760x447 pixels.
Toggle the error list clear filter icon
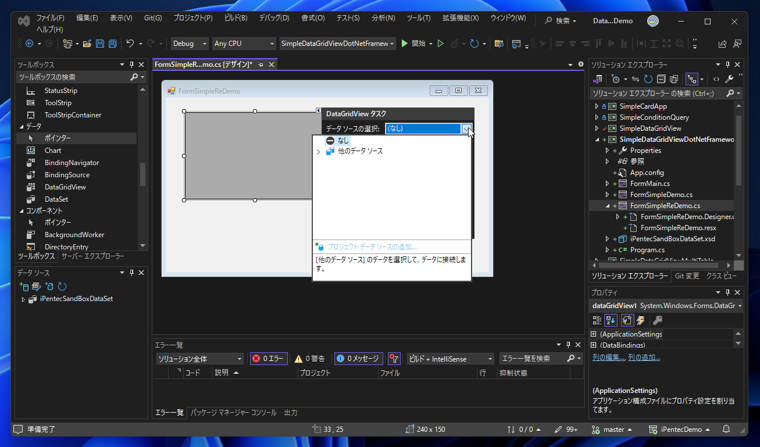[x=394, y=358]
